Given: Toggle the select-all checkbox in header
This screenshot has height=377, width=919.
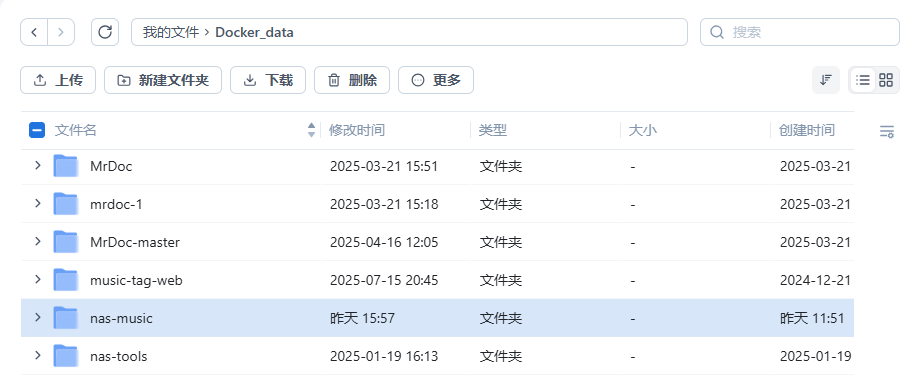Looking at the screenshot, I should (x=37, y=130).
